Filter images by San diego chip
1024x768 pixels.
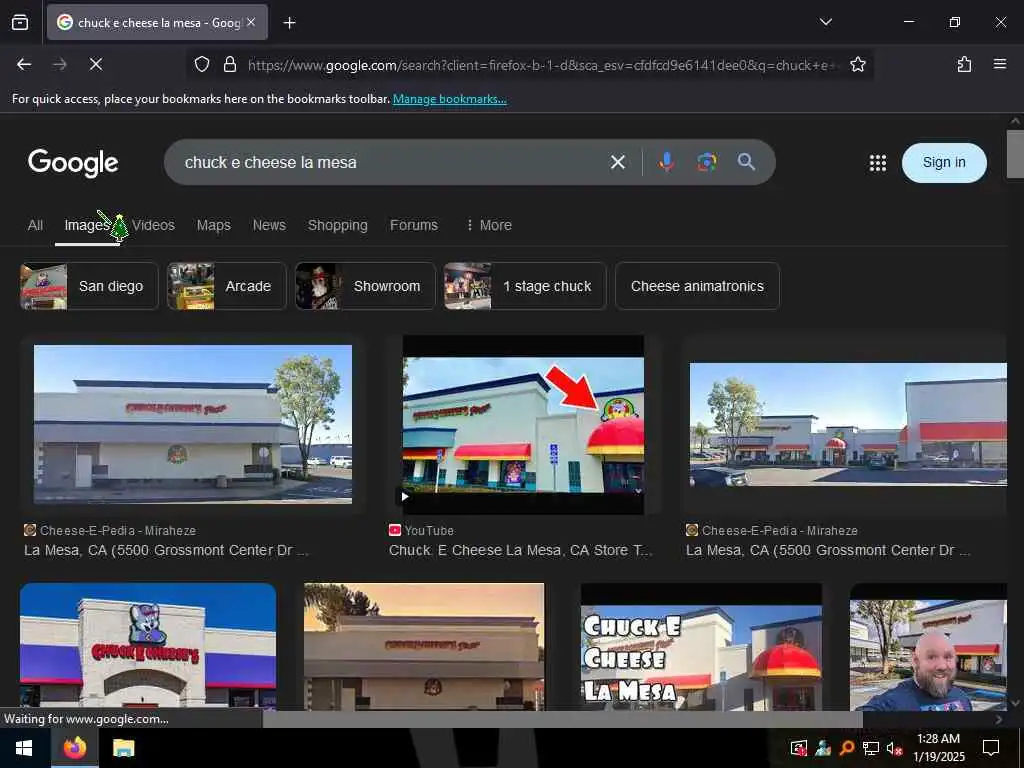click(x=89, y=286)
